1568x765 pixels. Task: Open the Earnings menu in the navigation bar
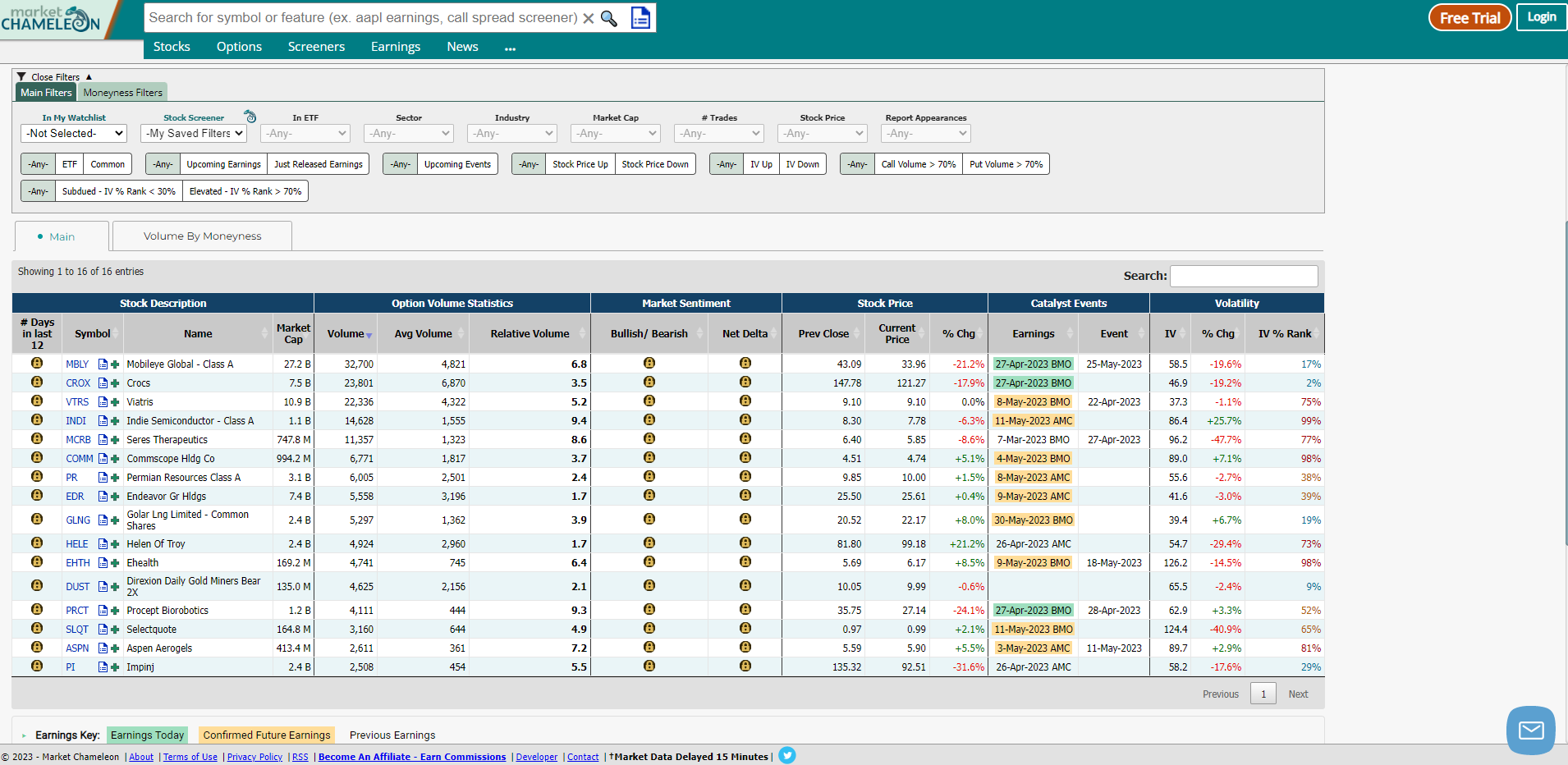pyautogui.click(x=396, y=47)
